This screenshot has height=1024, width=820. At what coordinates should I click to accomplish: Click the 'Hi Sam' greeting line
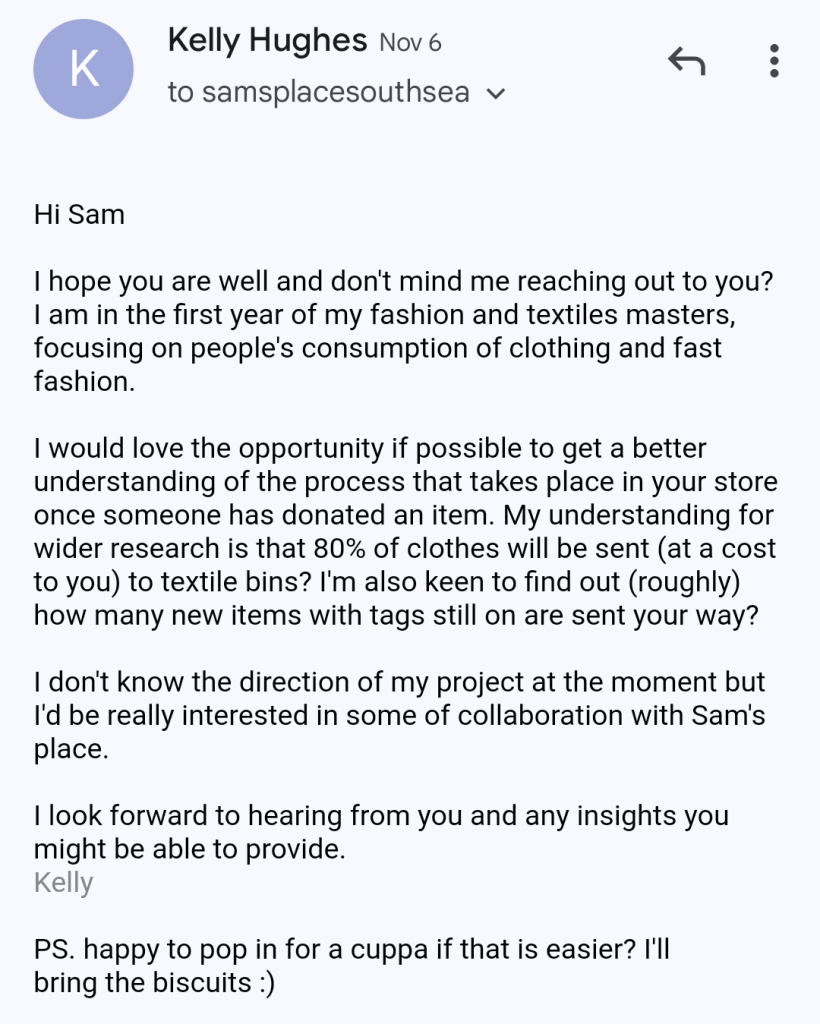click(x=79, y=215)
